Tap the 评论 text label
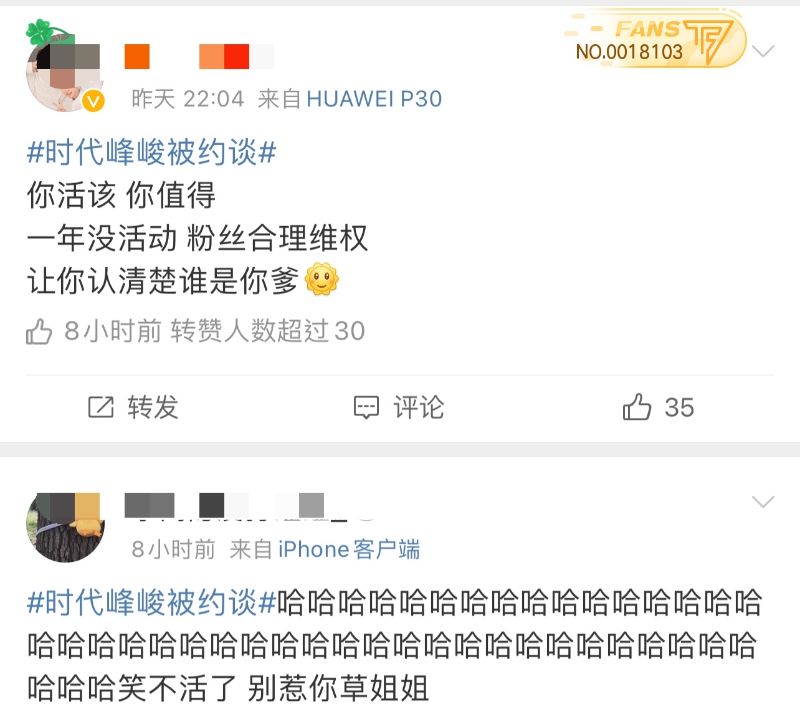 coord(418,407)
